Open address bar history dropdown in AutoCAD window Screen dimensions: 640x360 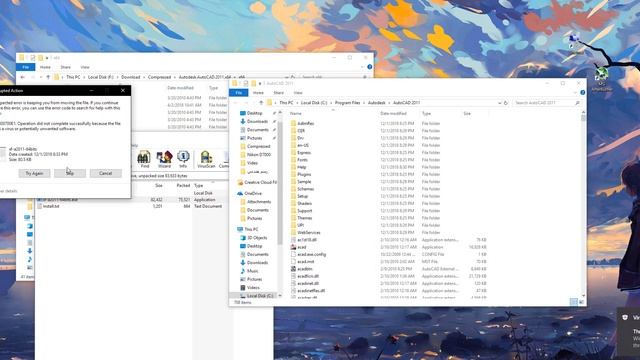coord(500,103)
